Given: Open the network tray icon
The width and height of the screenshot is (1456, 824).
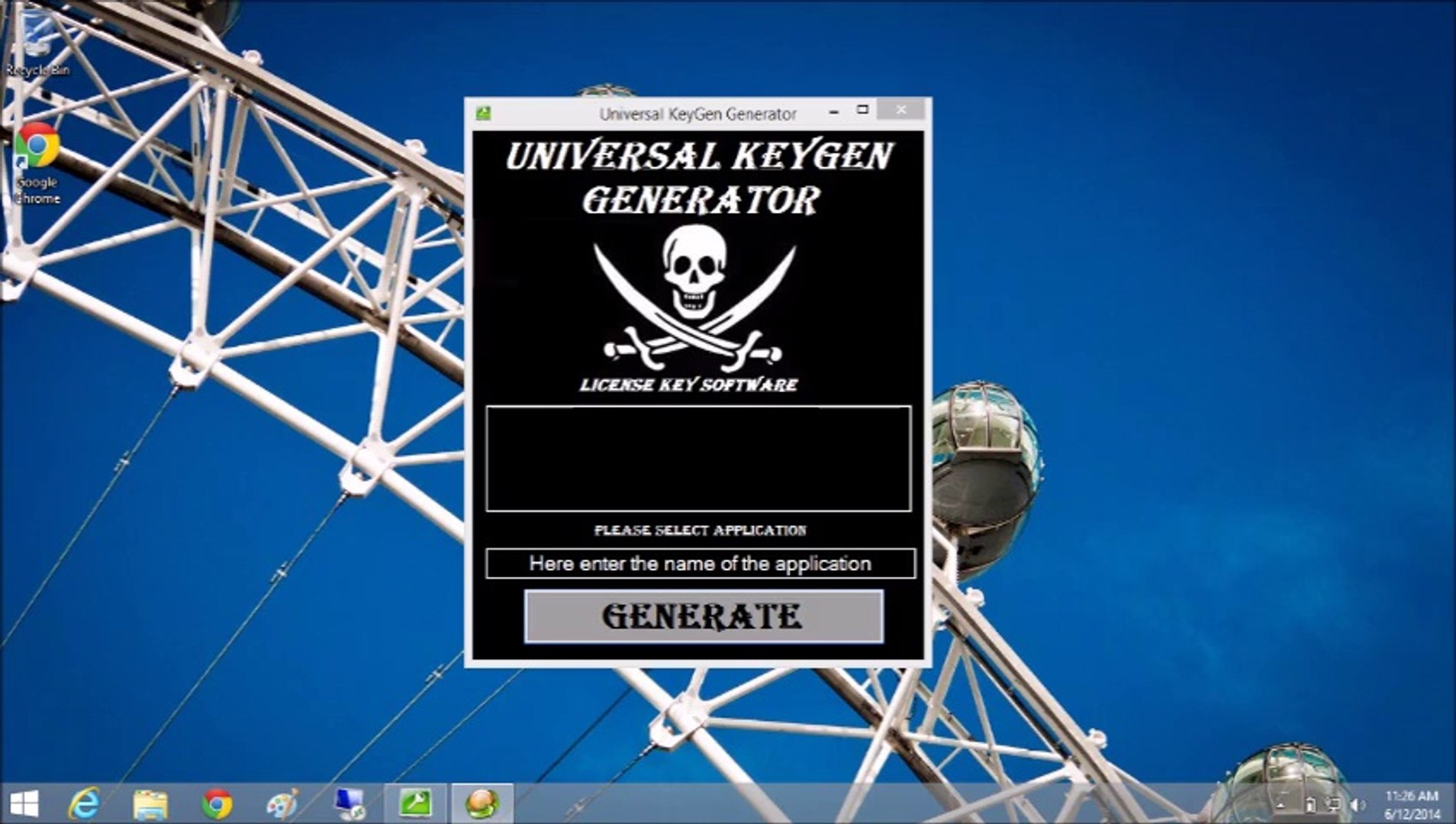Looking at the screenshot, I should click(1333, 805).
